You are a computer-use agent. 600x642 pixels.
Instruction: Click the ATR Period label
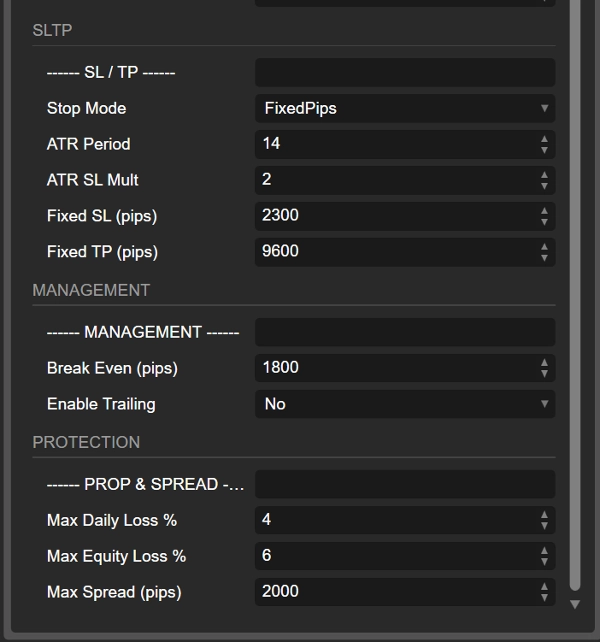[88, 144]
